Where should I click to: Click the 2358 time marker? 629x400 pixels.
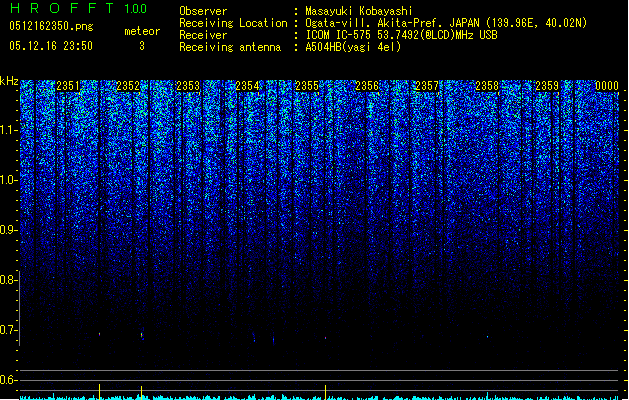487,86
